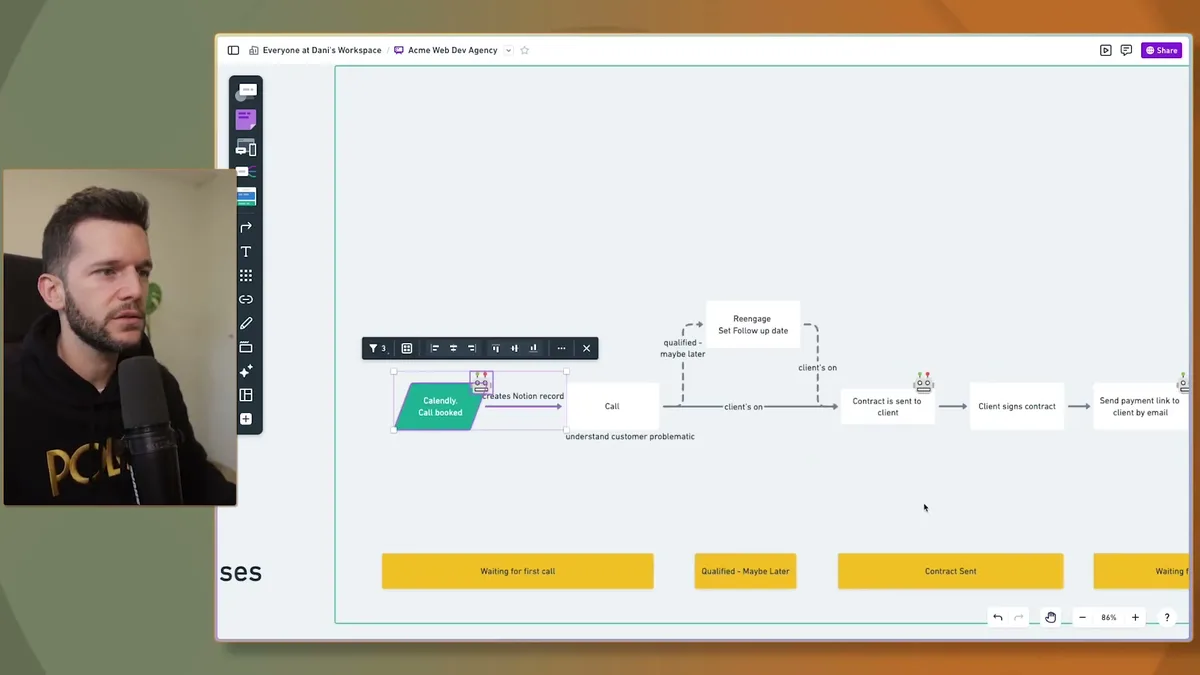Image resolution: width=1200 pixels, height=675 pixels.
Task: Activate the hand pan tool near zoom controls
Action: click(x=1050, y=617)
